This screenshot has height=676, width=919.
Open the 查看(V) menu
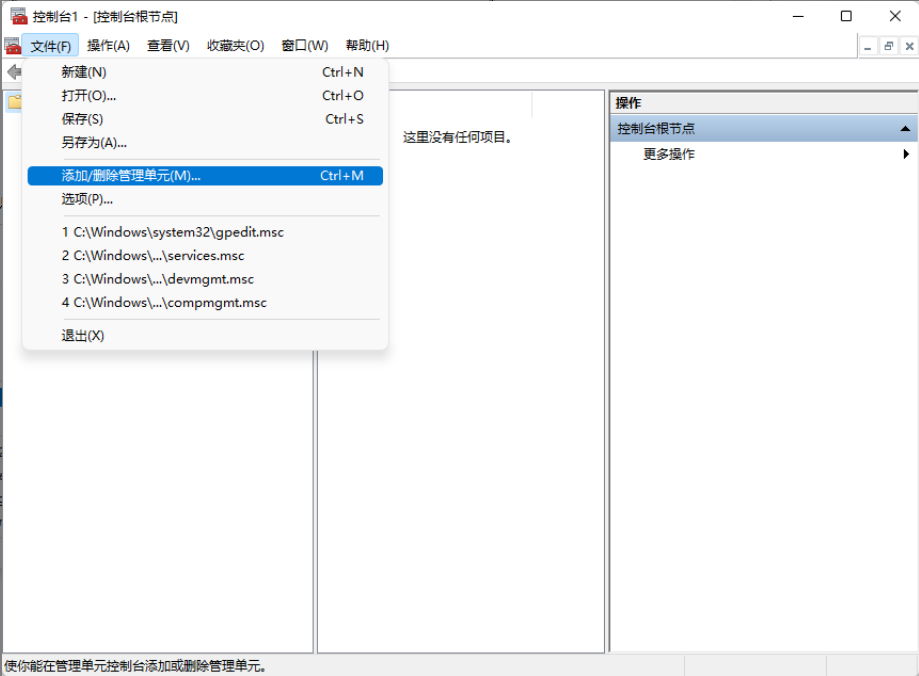click(168, 46)
